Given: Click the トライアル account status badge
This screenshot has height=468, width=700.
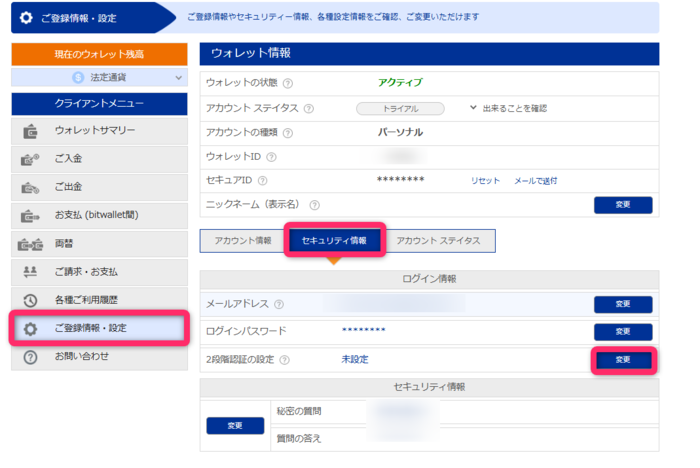Looking at the screenshot, I should click(x=400, y=109).
